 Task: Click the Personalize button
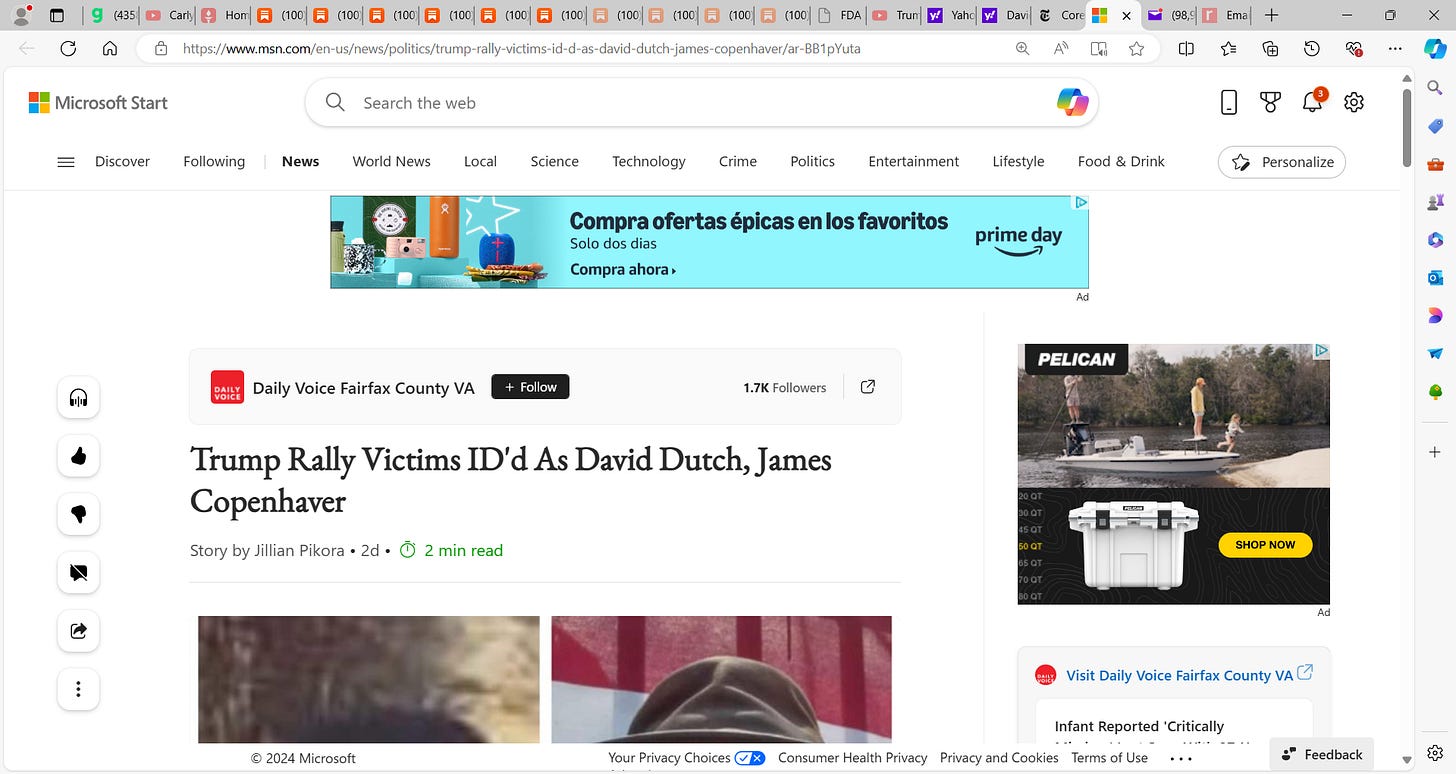[x=1282, y=162]
